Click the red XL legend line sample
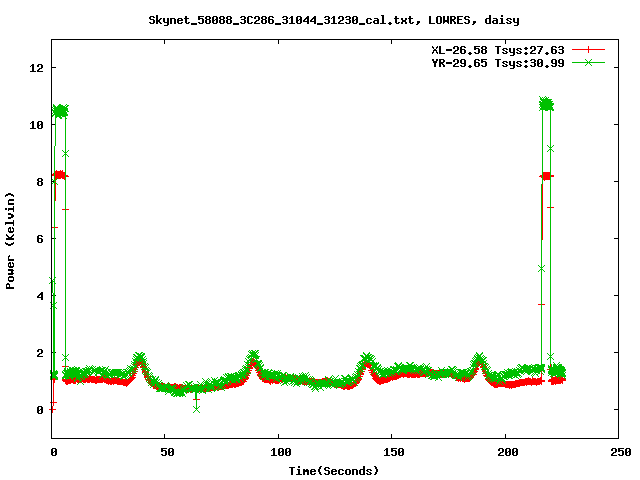 (x=588, y=50)
